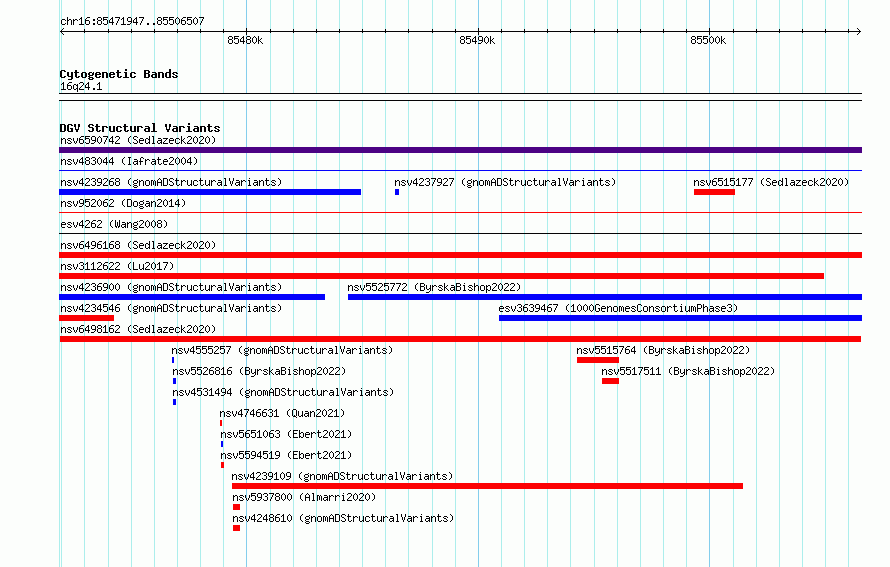This screenshot has height=567, width=890.
Task: Select the red nsv6498162 variant bar
Action: pos(460,339)
